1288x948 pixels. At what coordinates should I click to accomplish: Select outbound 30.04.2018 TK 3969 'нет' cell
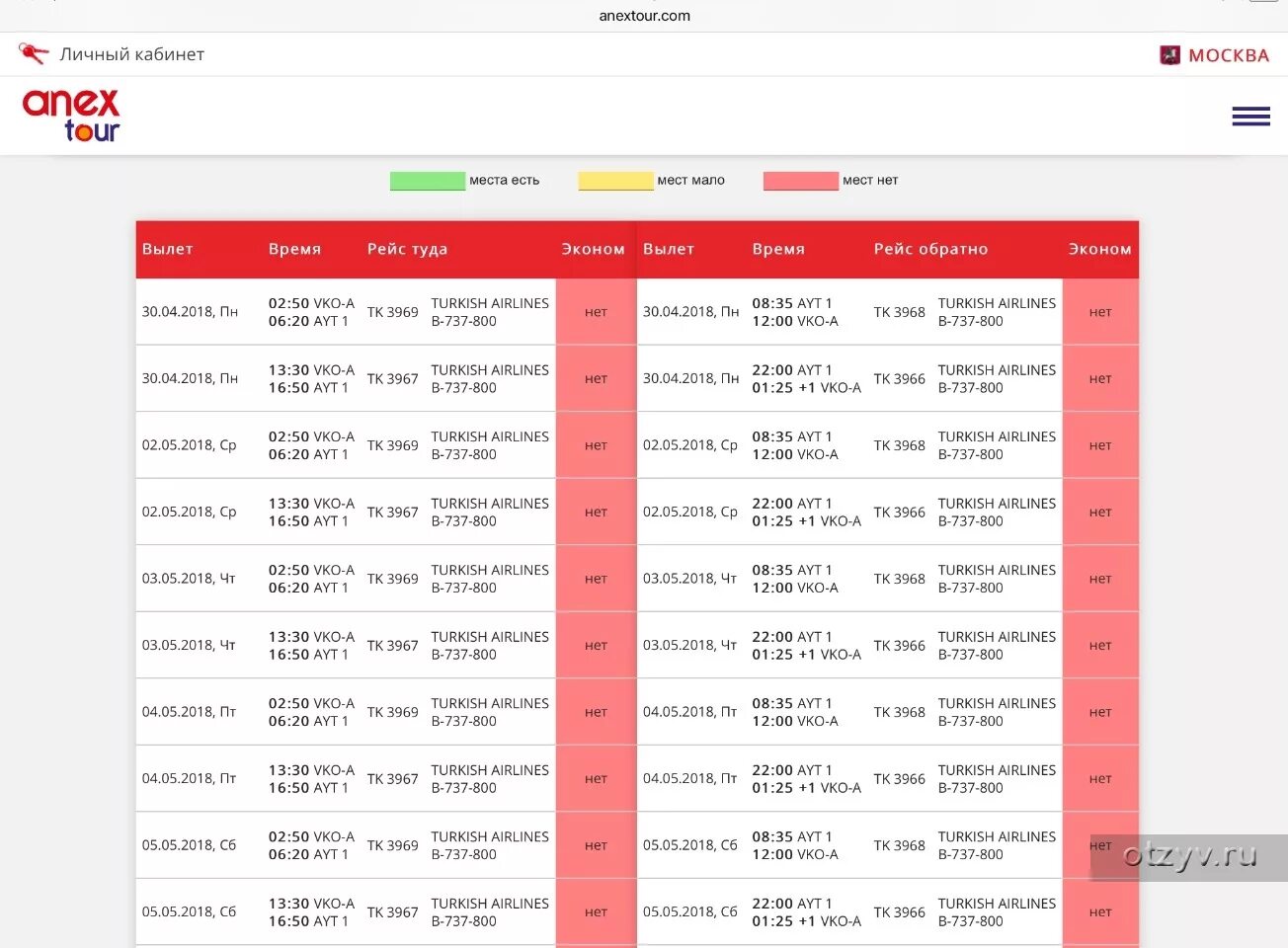point(596,312)
